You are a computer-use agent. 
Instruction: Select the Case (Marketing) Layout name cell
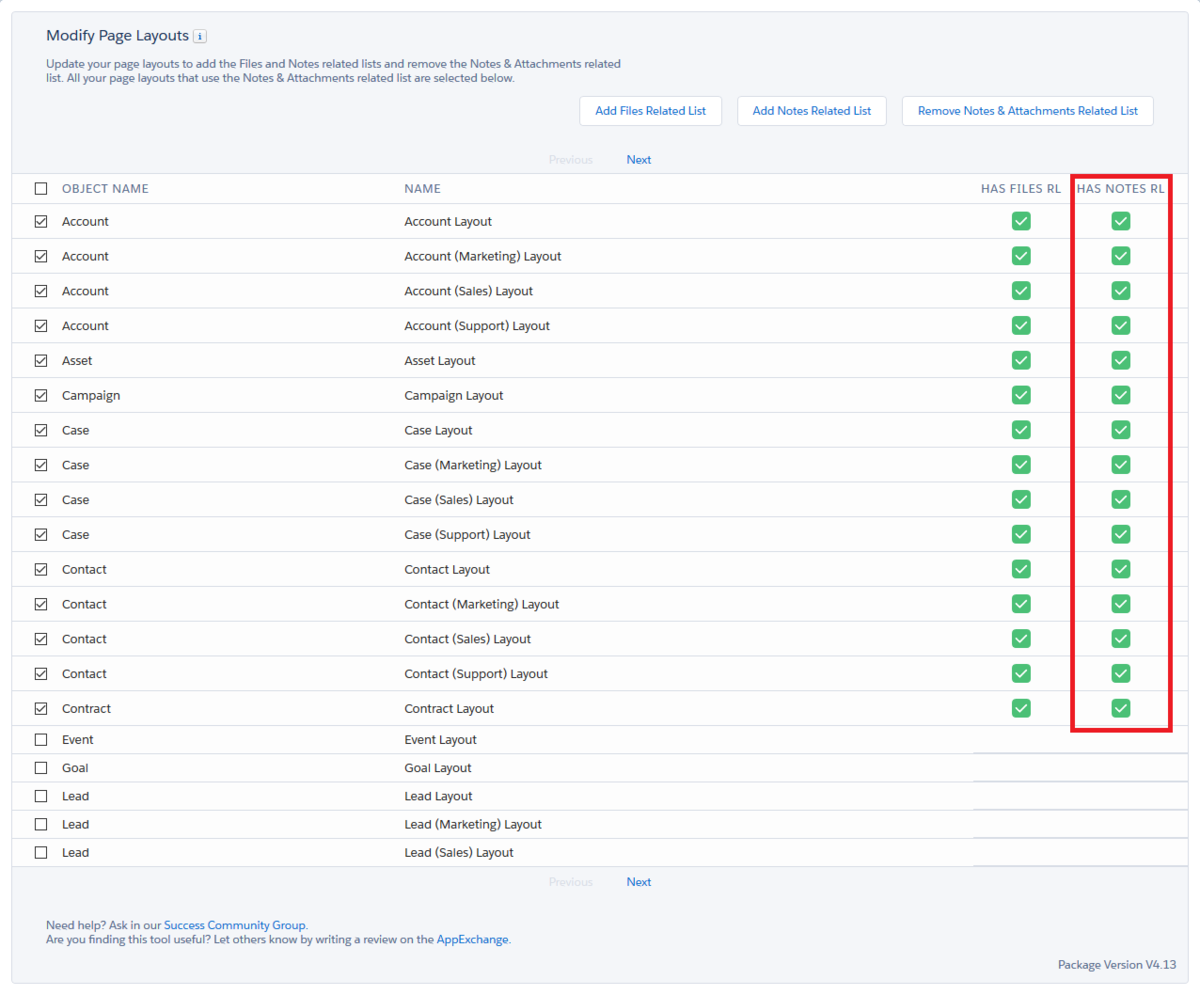point(473,465)
